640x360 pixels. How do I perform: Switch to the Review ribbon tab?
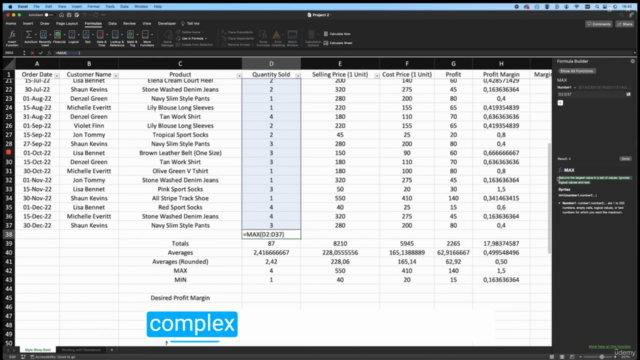(129, 24)
